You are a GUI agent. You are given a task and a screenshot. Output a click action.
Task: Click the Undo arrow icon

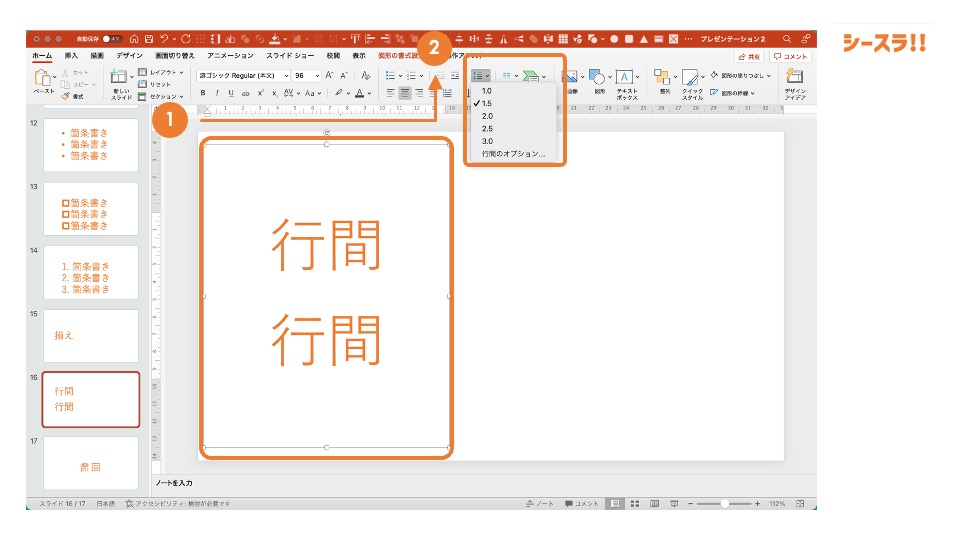(164, 39)
